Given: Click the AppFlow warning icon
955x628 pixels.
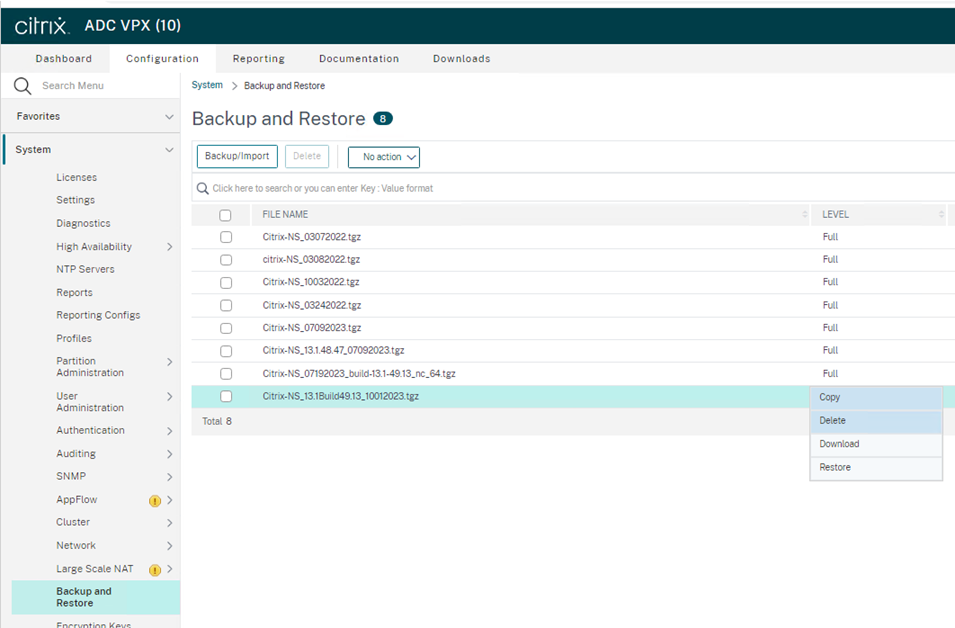Looking at the screenshot, I should coord(155,501).
